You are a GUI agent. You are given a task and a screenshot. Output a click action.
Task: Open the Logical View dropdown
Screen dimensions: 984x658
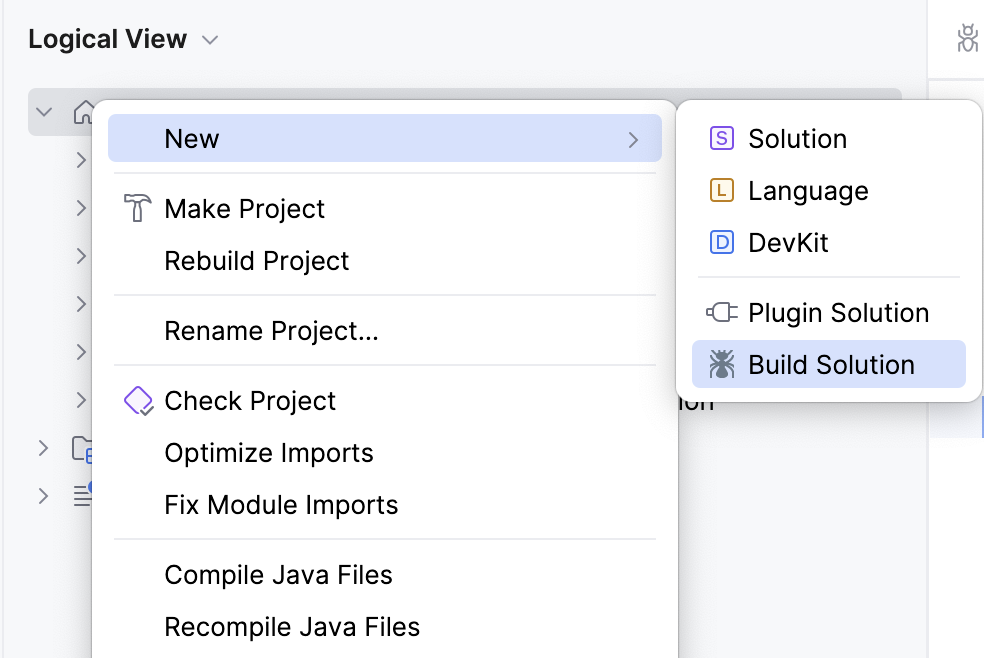(x=210, y=40)
